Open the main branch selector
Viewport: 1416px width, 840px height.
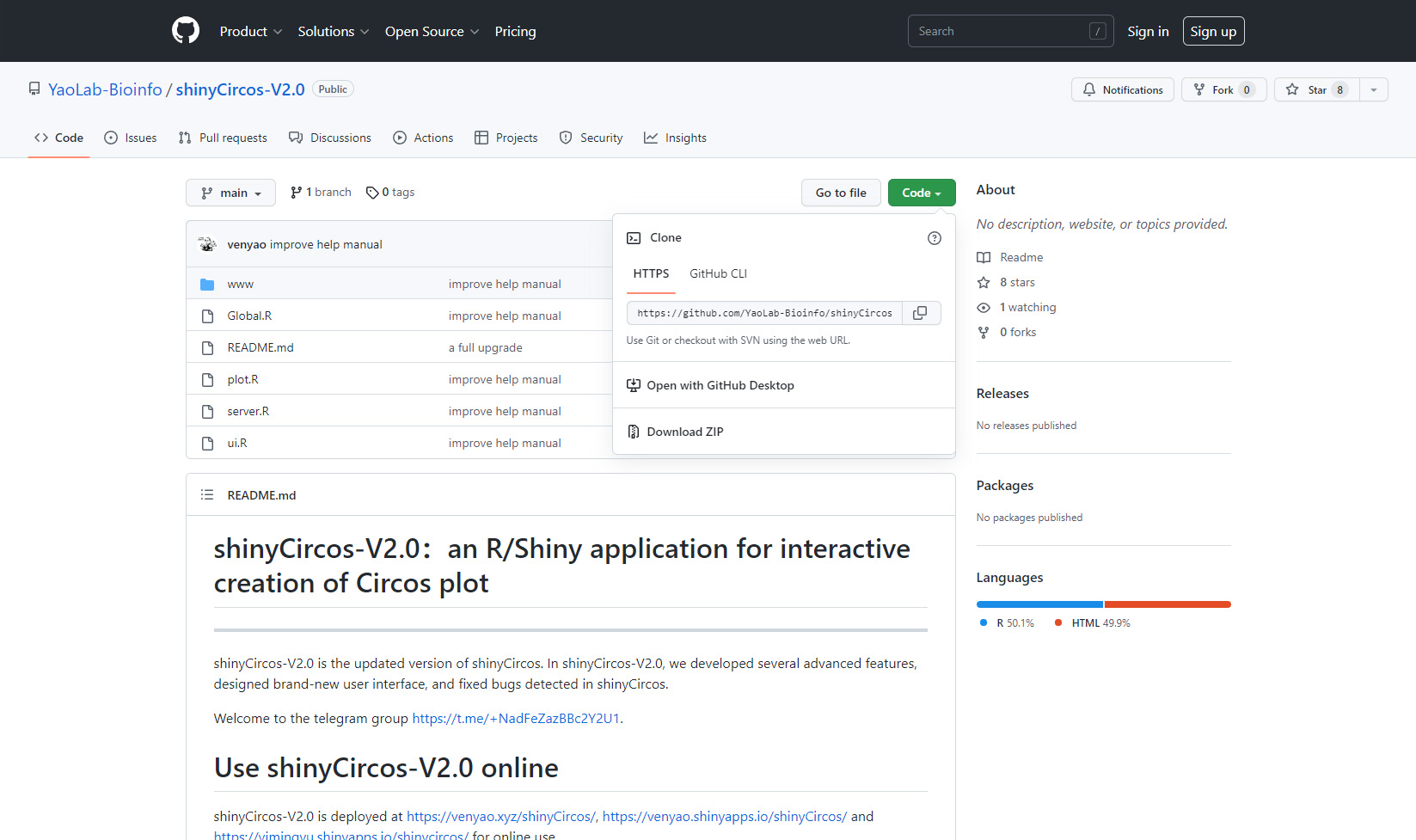pos(230,193)
